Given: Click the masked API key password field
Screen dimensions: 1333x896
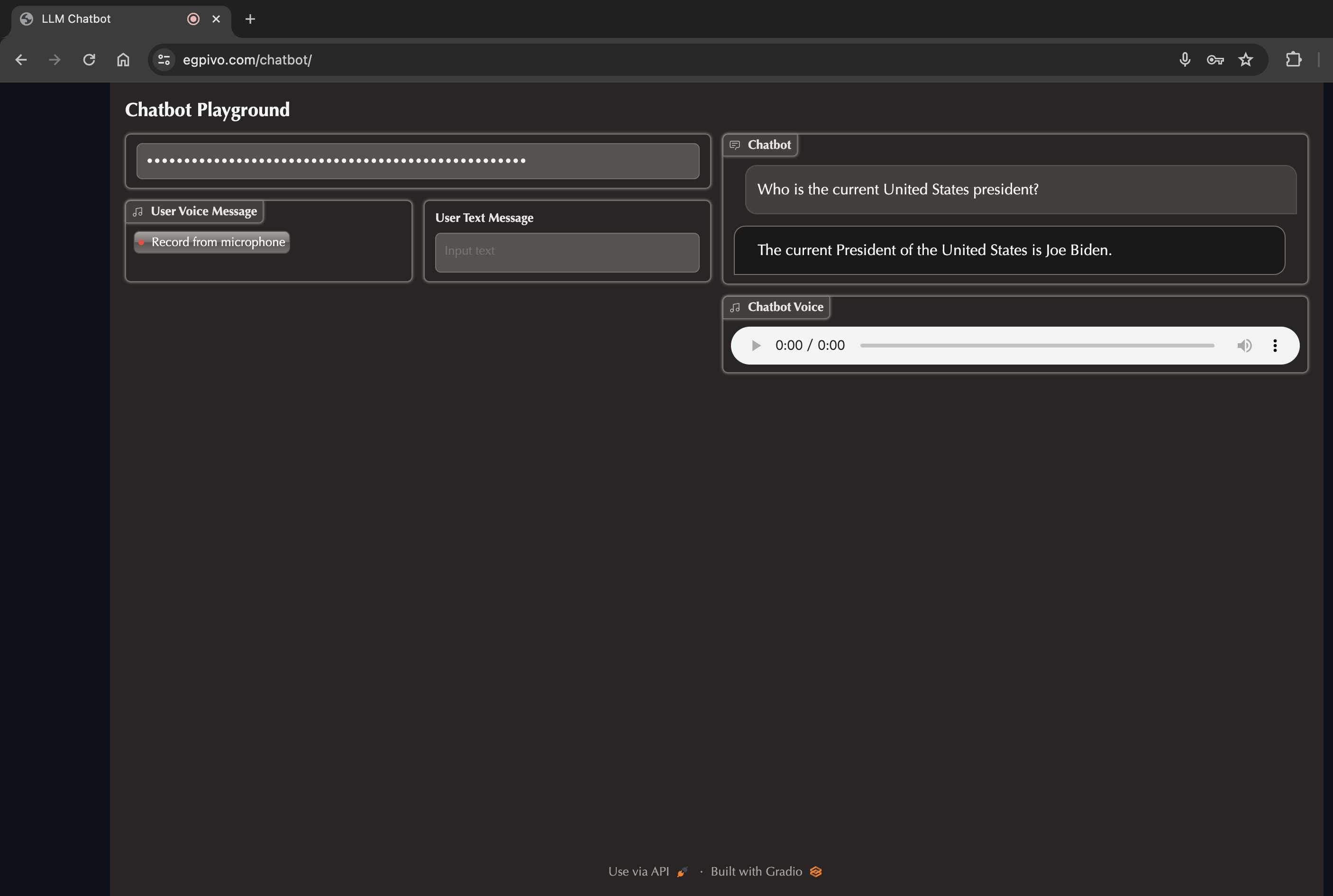Looking at the screenshot, I should pos(418,161).
